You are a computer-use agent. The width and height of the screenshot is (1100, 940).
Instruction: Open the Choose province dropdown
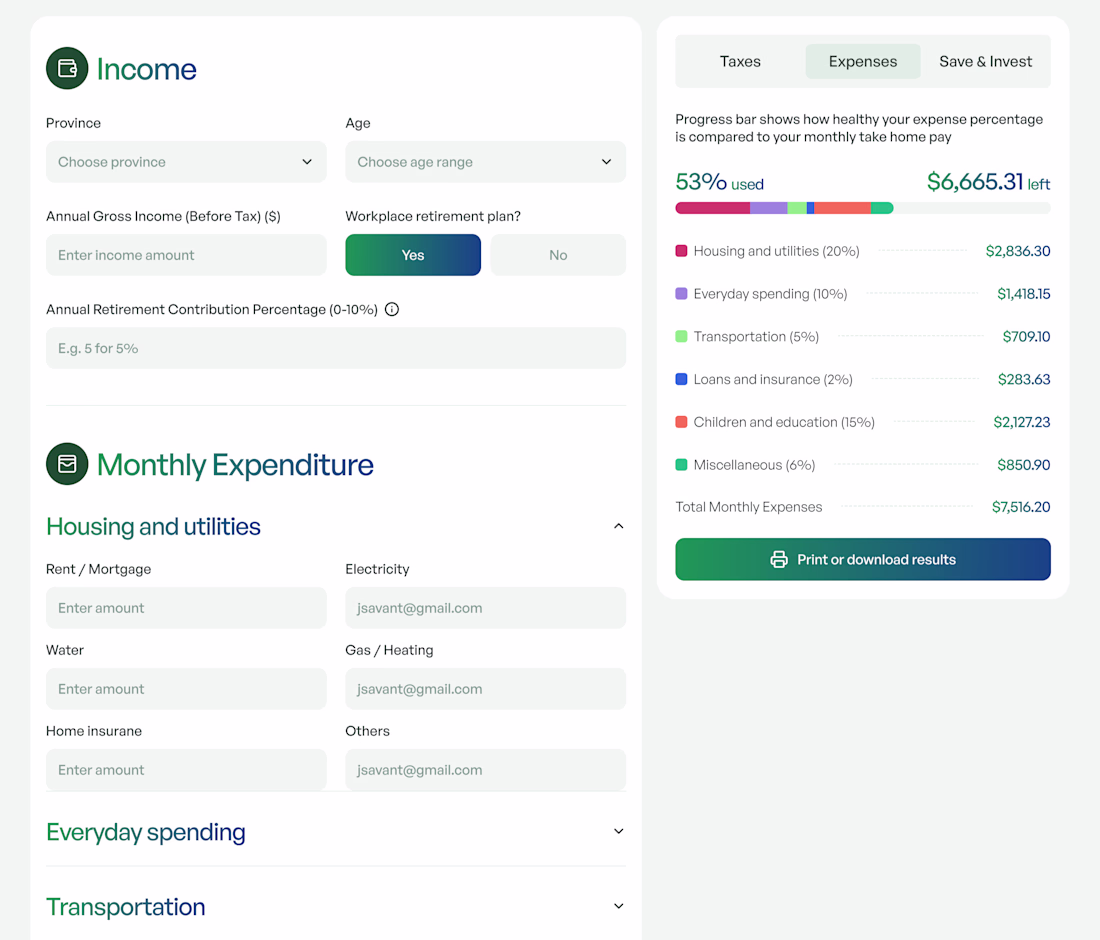pos(187,162)
